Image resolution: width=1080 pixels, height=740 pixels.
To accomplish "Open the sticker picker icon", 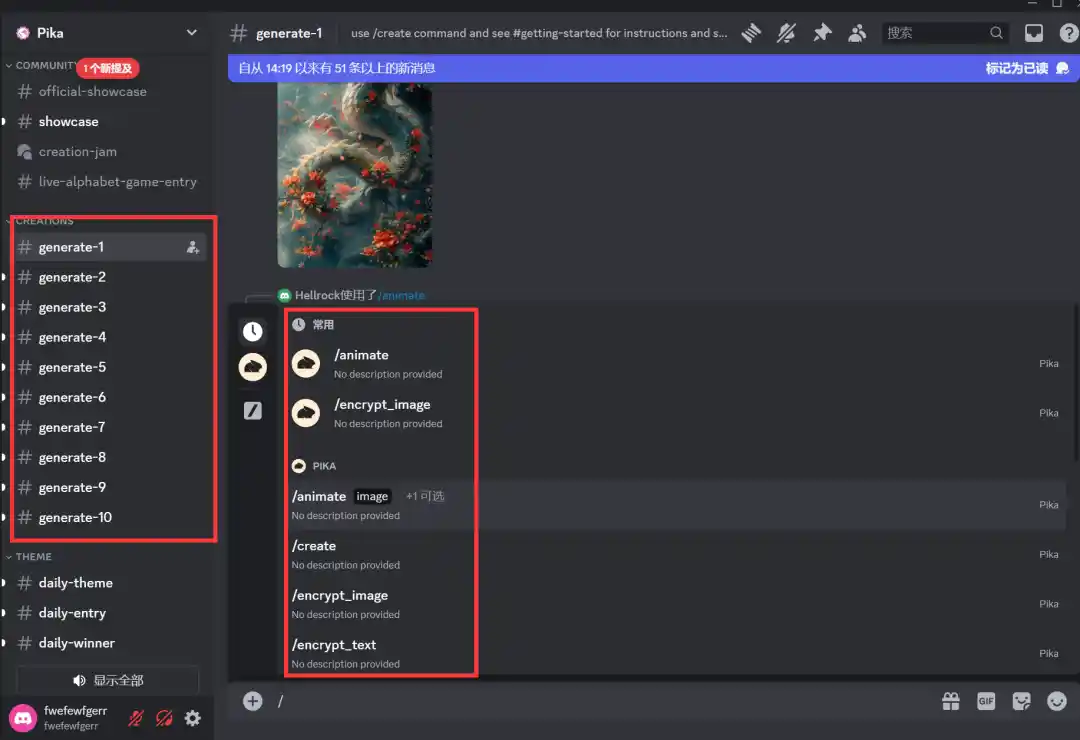I will click(x=1021, y=702).
